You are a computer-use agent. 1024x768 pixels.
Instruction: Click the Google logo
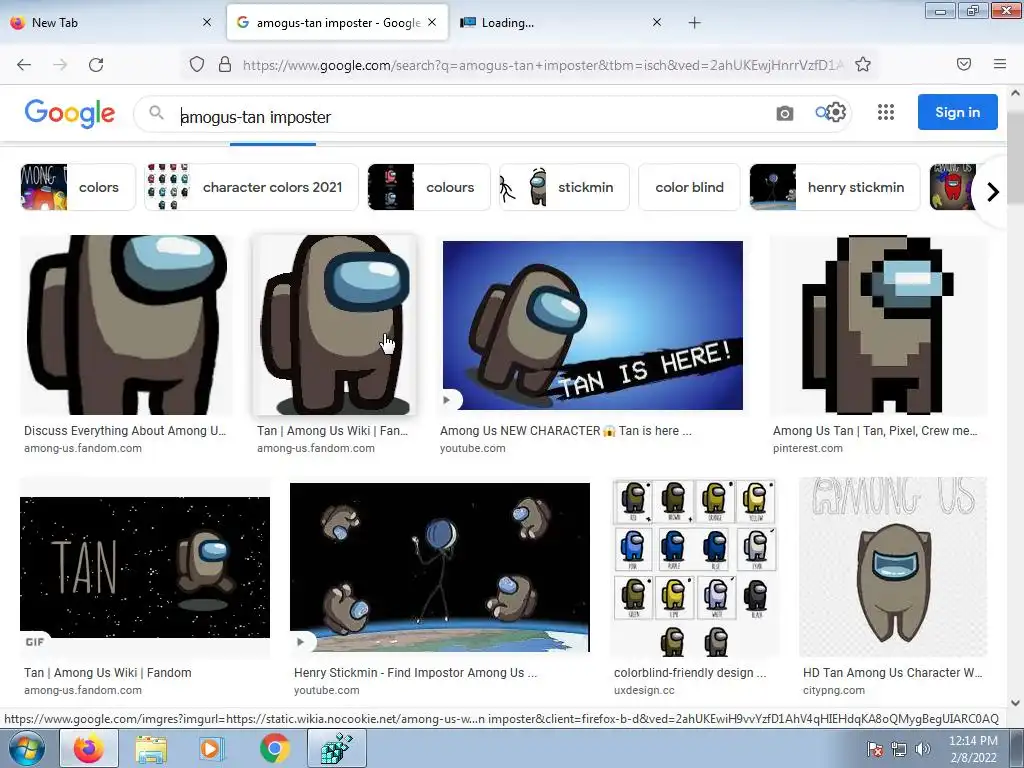click(x=70, y=113)
